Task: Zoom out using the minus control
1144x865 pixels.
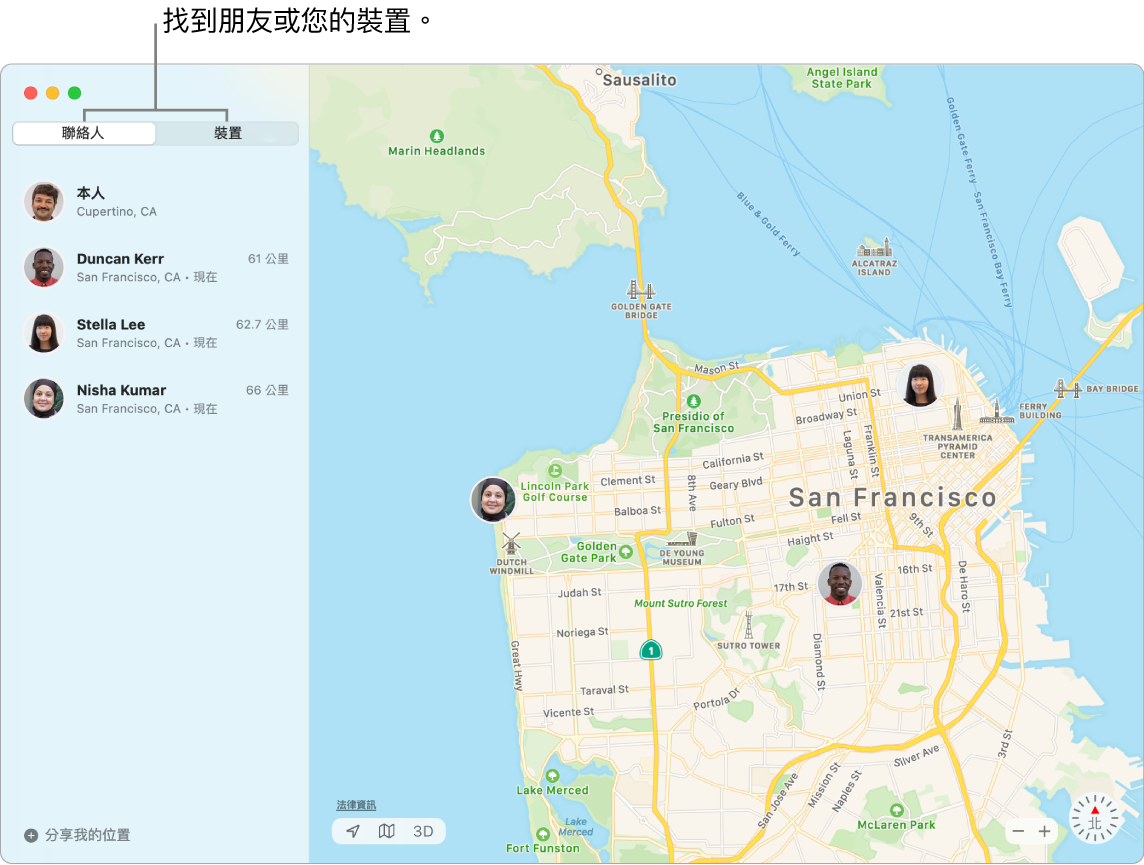Action: pyautogui.click(x=1017, y=831)
